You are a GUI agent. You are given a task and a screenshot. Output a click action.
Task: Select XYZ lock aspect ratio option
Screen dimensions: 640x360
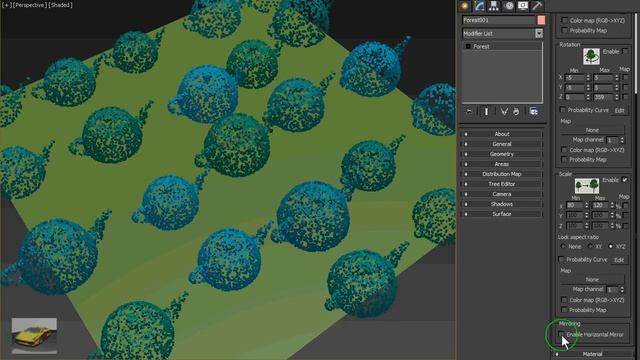(611, 247)
